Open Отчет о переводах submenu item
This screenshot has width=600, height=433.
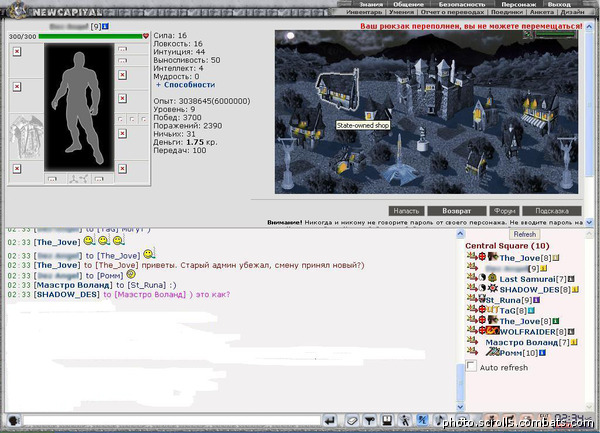452,12
